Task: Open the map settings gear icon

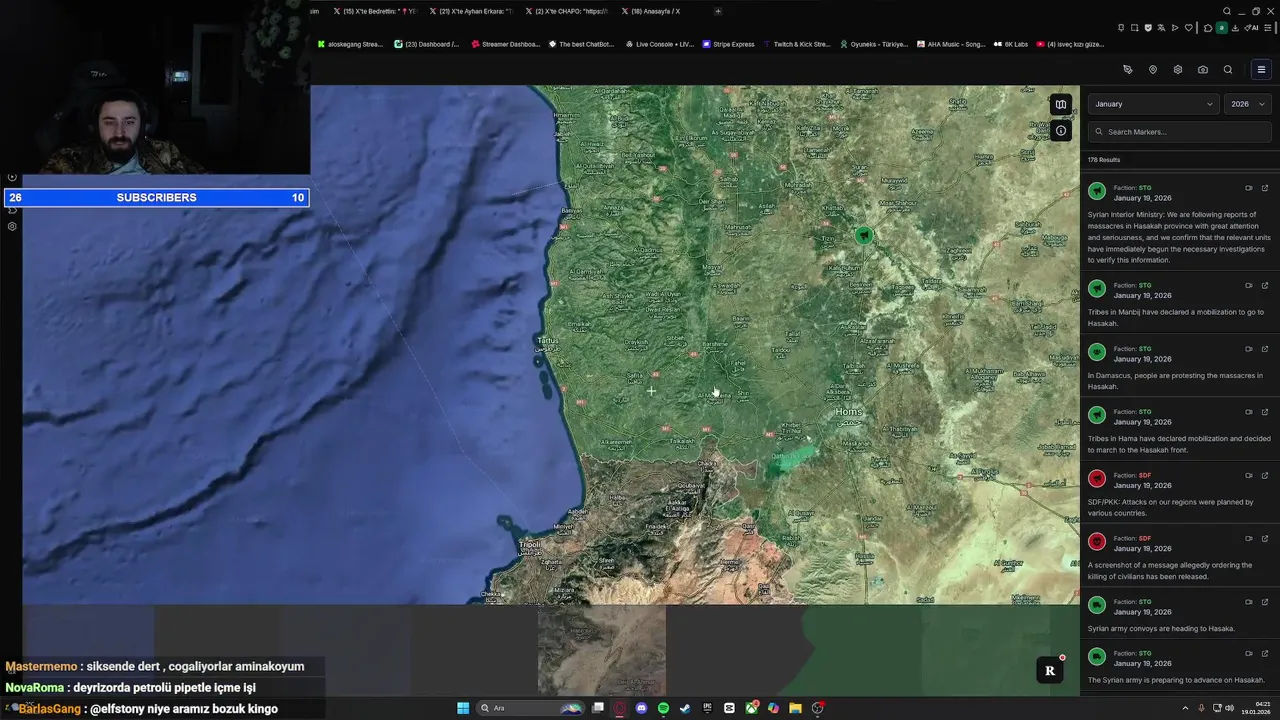Action: pos(1178,70)
